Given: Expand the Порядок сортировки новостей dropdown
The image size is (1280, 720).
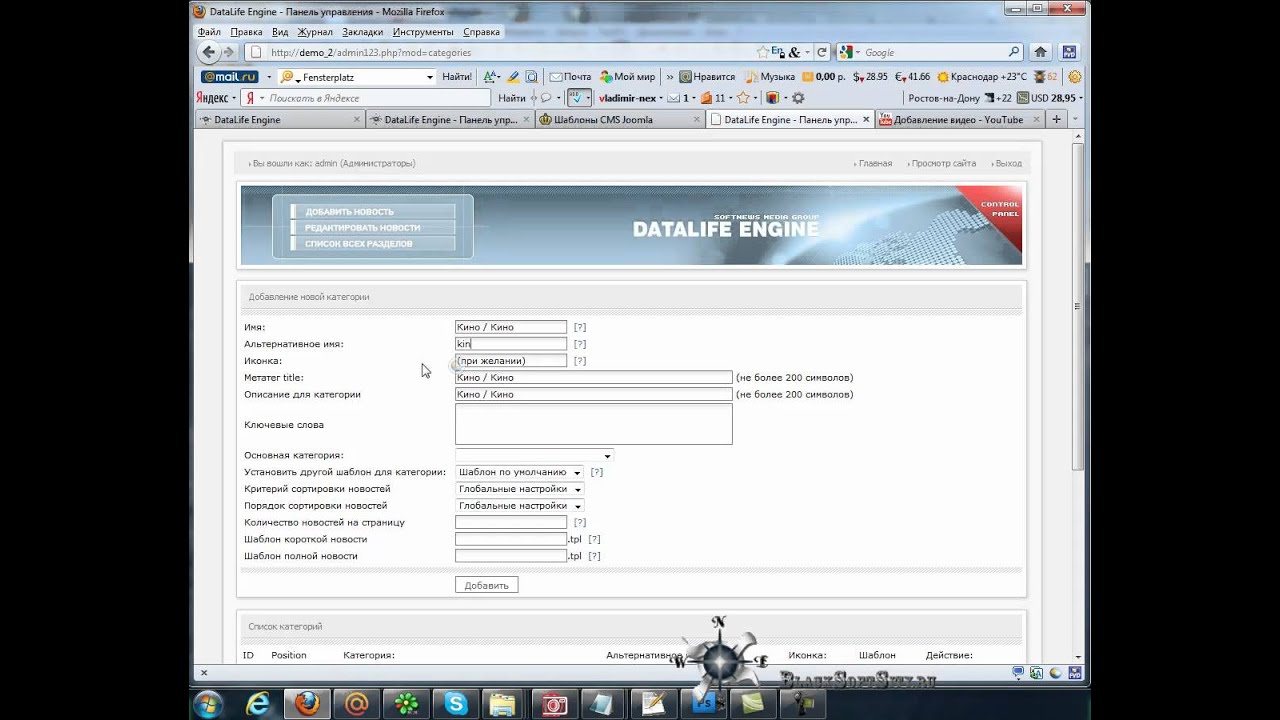Looking at the screenshot, I should (519, 506).
